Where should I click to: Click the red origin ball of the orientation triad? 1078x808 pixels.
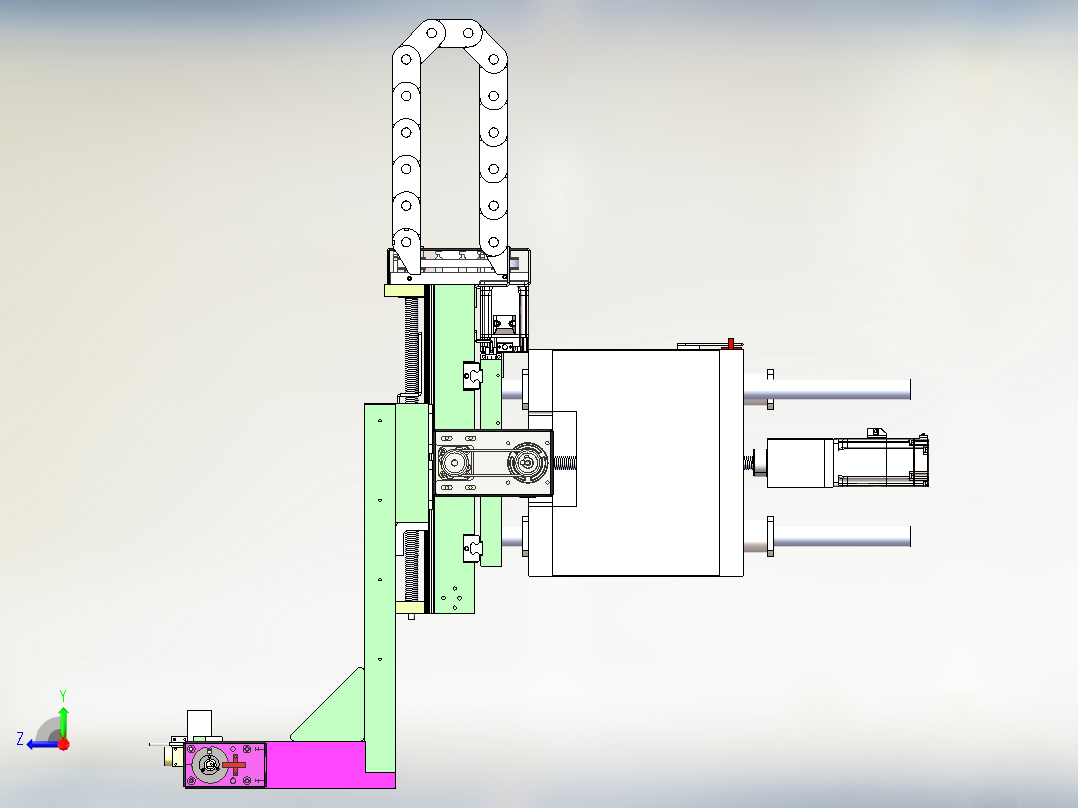(64, 744)
